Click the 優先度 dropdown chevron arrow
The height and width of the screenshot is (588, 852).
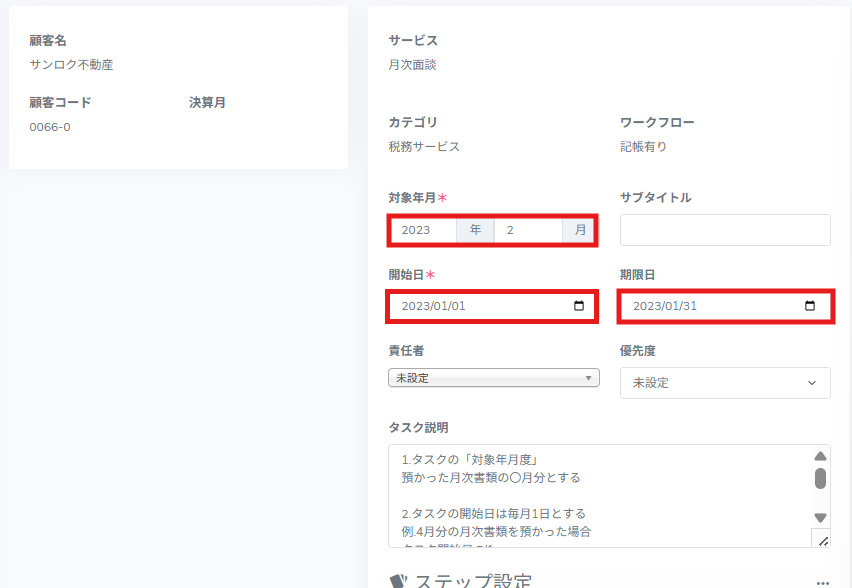(x=811, y=383)
